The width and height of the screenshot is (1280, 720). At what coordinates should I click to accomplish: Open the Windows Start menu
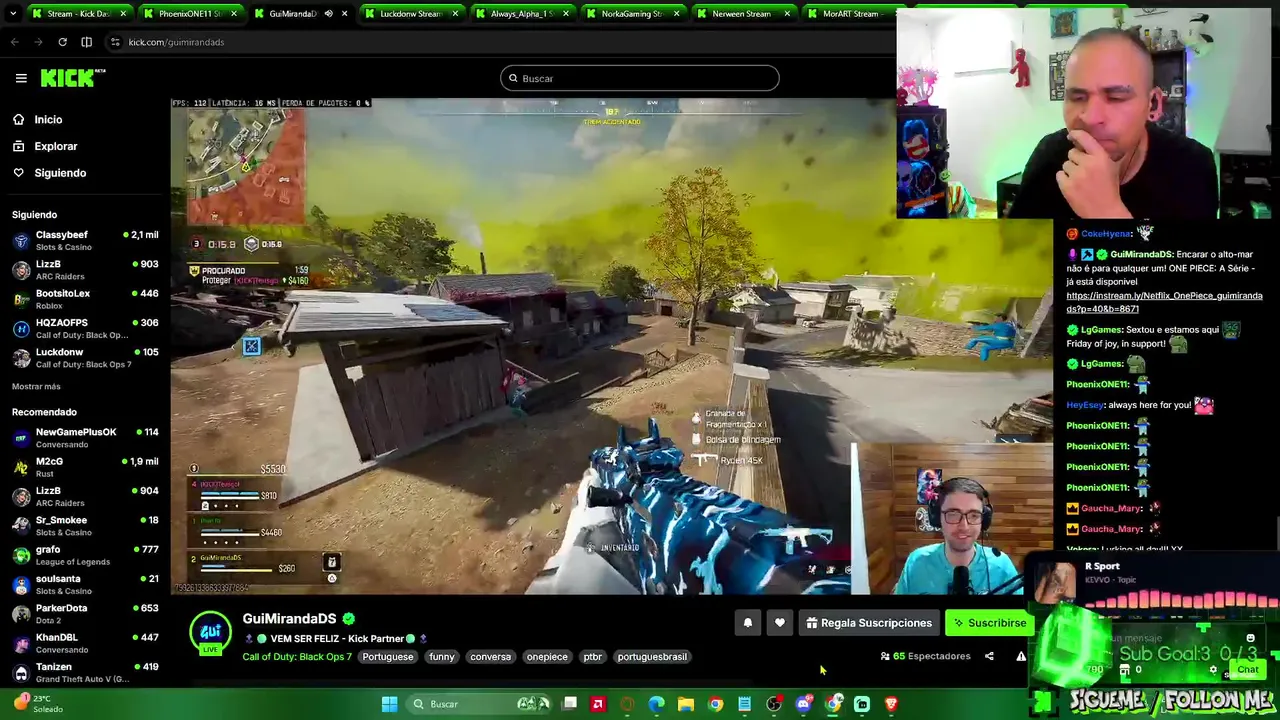[x=389, y=704]
